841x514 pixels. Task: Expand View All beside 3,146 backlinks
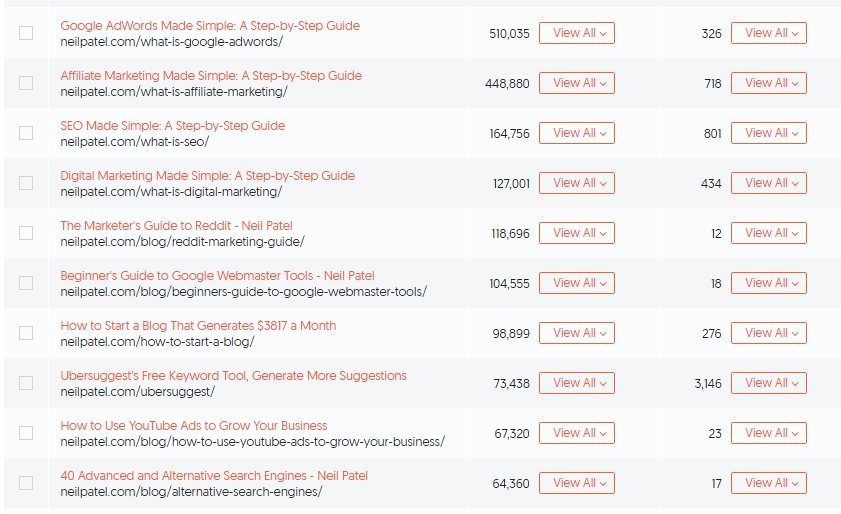pos(769,383)
